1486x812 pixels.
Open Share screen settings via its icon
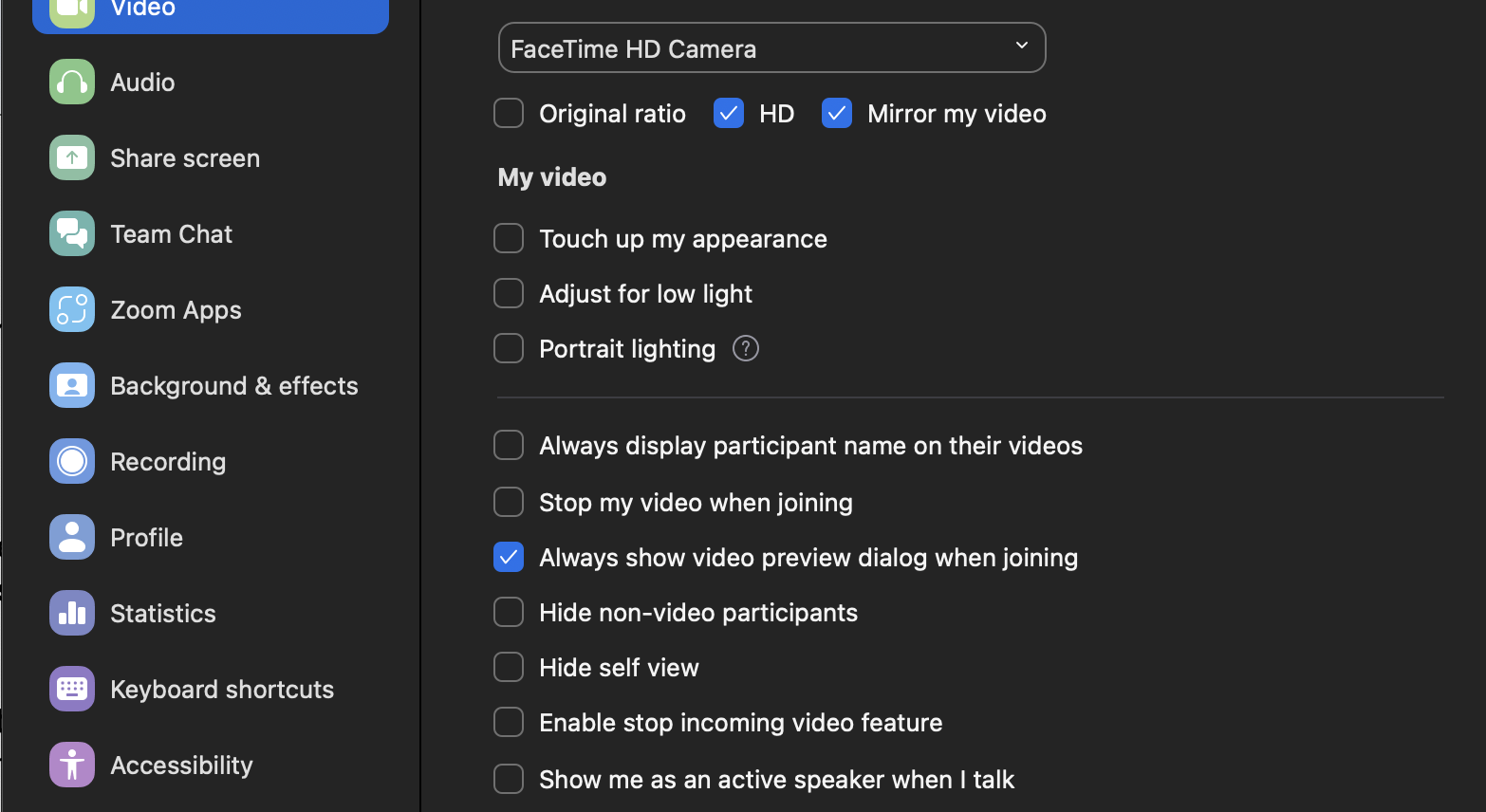pos(71,157)
